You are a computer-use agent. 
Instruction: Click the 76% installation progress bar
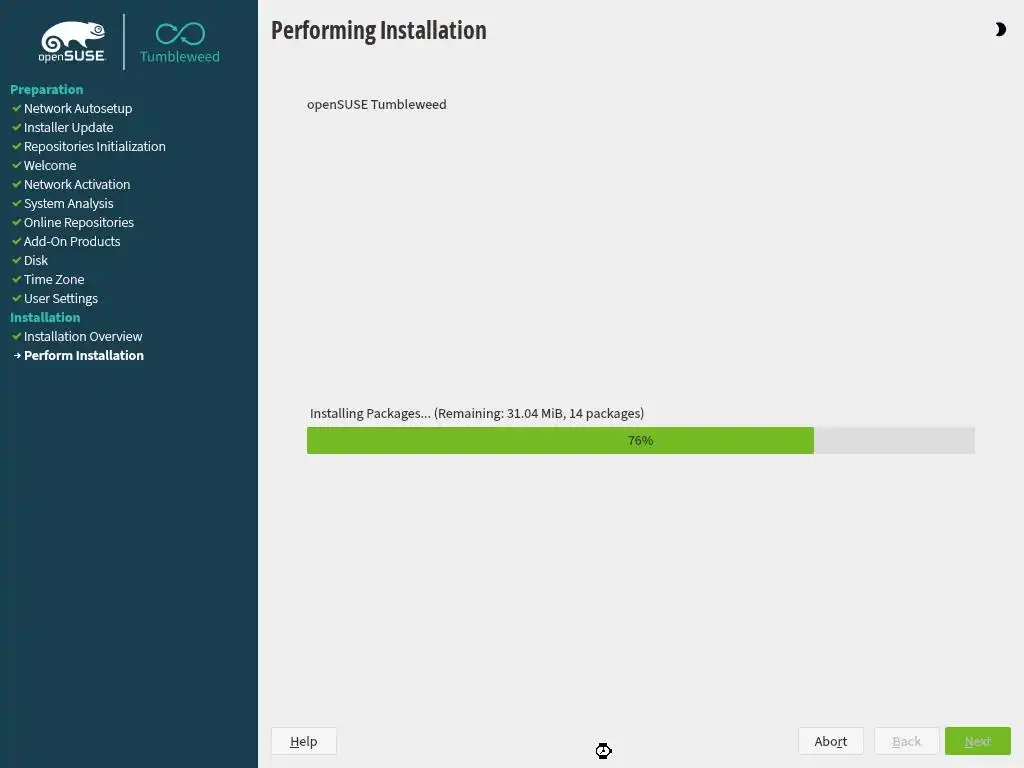(641, 441)
